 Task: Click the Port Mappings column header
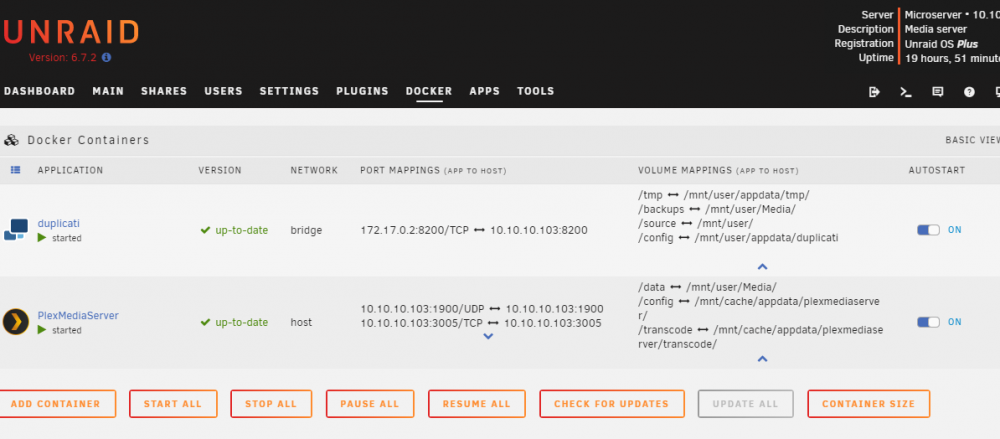point(433,170)
